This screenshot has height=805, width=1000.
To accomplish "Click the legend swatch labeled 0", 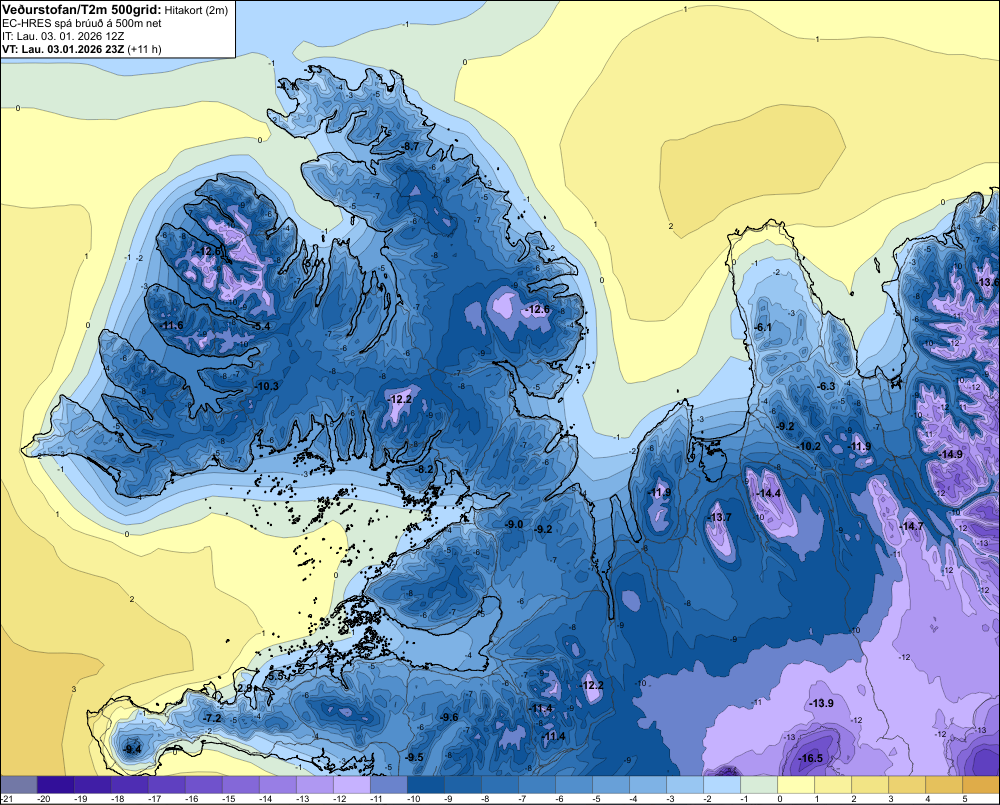I will pyautogui.click(x=795, y=784).
